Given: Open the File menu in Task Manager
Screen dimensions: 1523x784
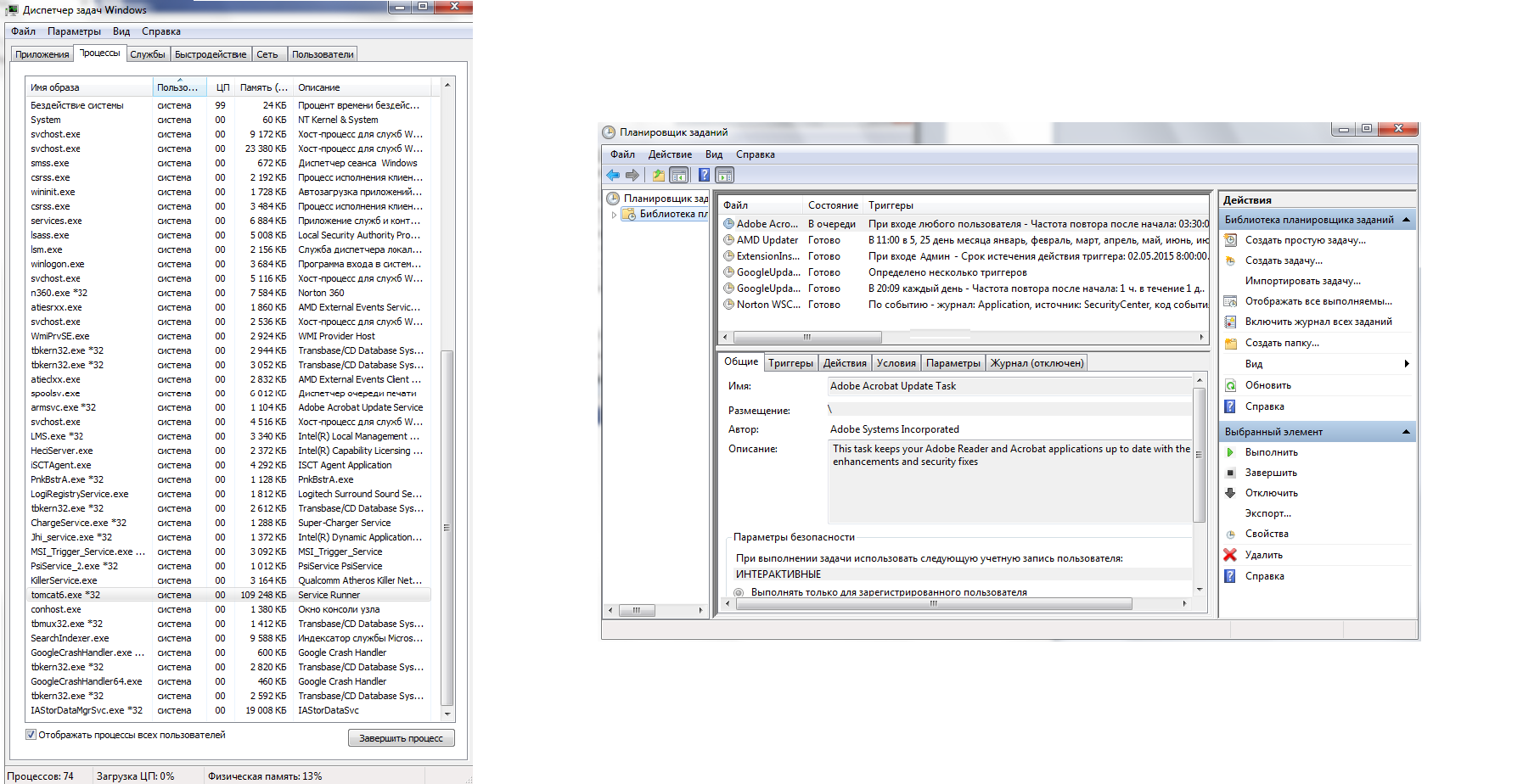Looking at the screenshot, I should tap(23, 31).
